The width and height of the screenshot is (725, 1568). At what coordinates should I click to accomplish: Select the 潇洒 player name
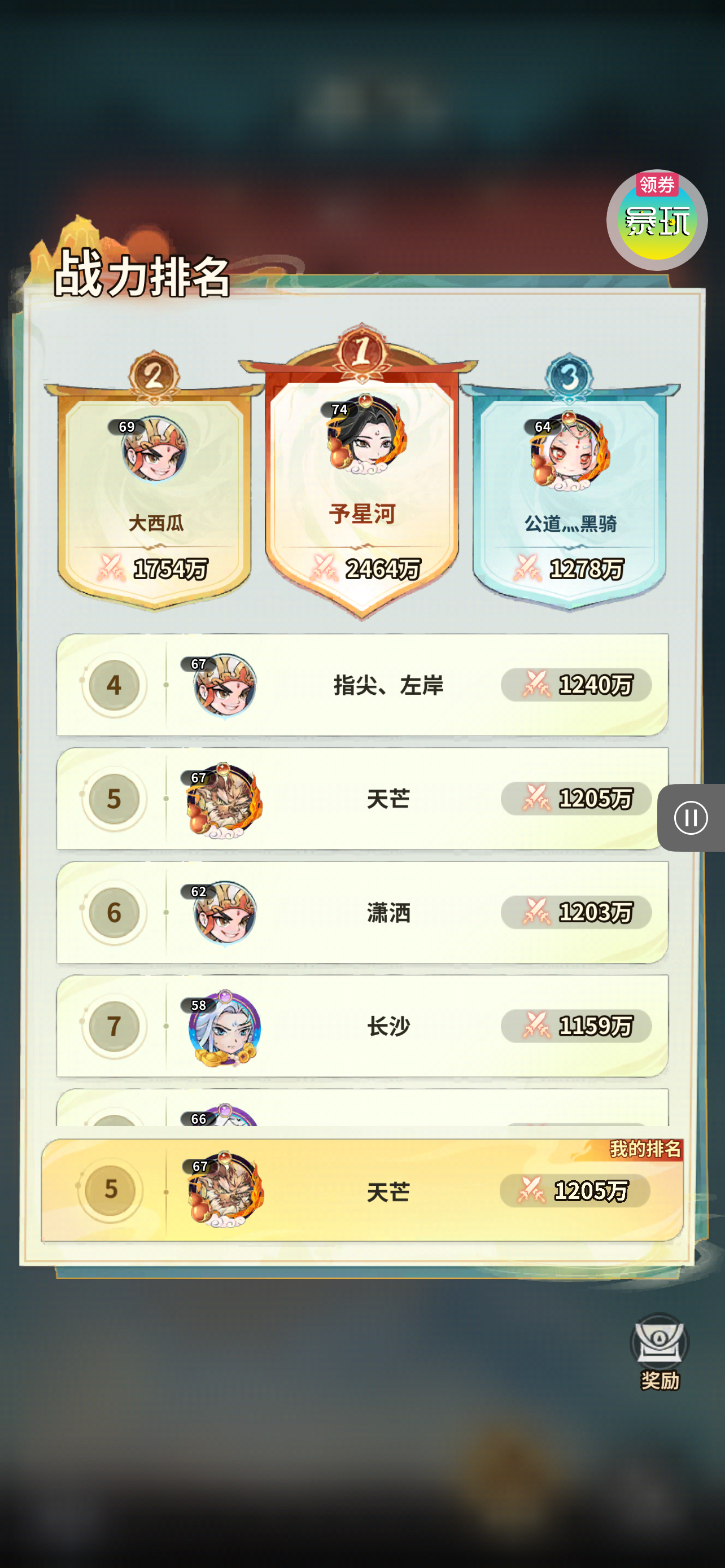click(388, 913)
